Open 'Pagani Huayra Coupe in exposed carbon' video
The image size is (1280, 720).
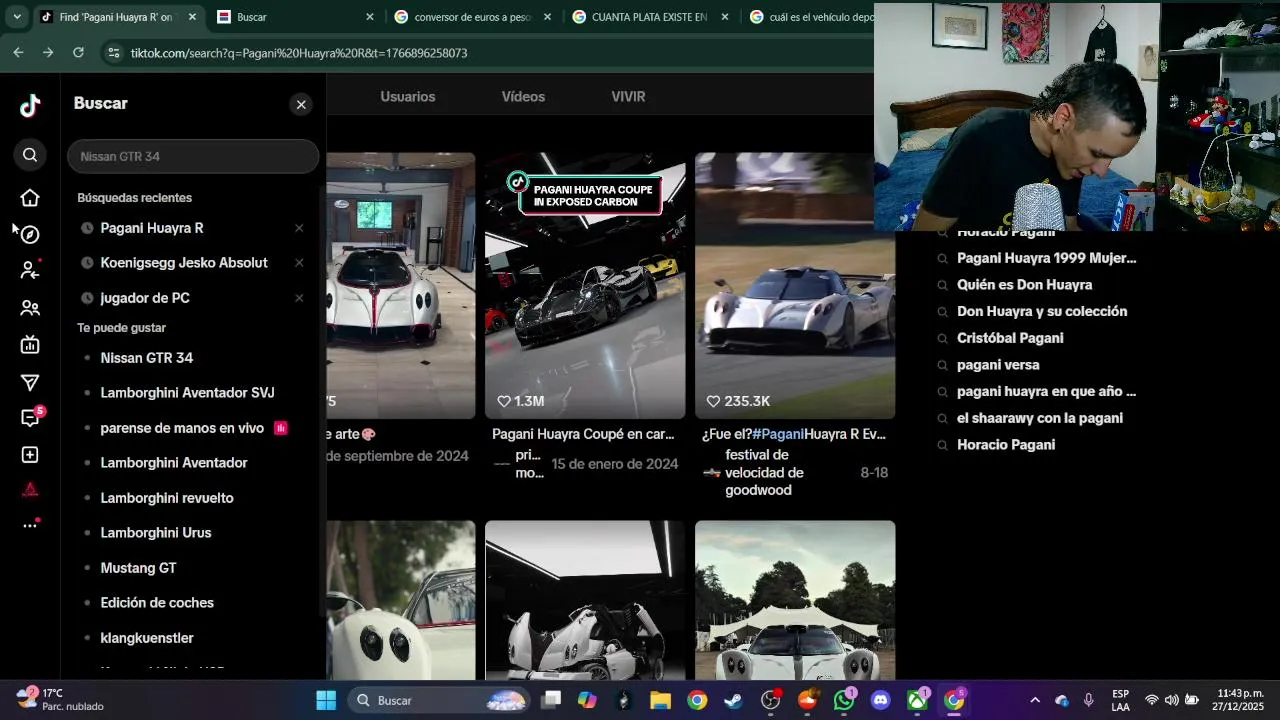585,285
